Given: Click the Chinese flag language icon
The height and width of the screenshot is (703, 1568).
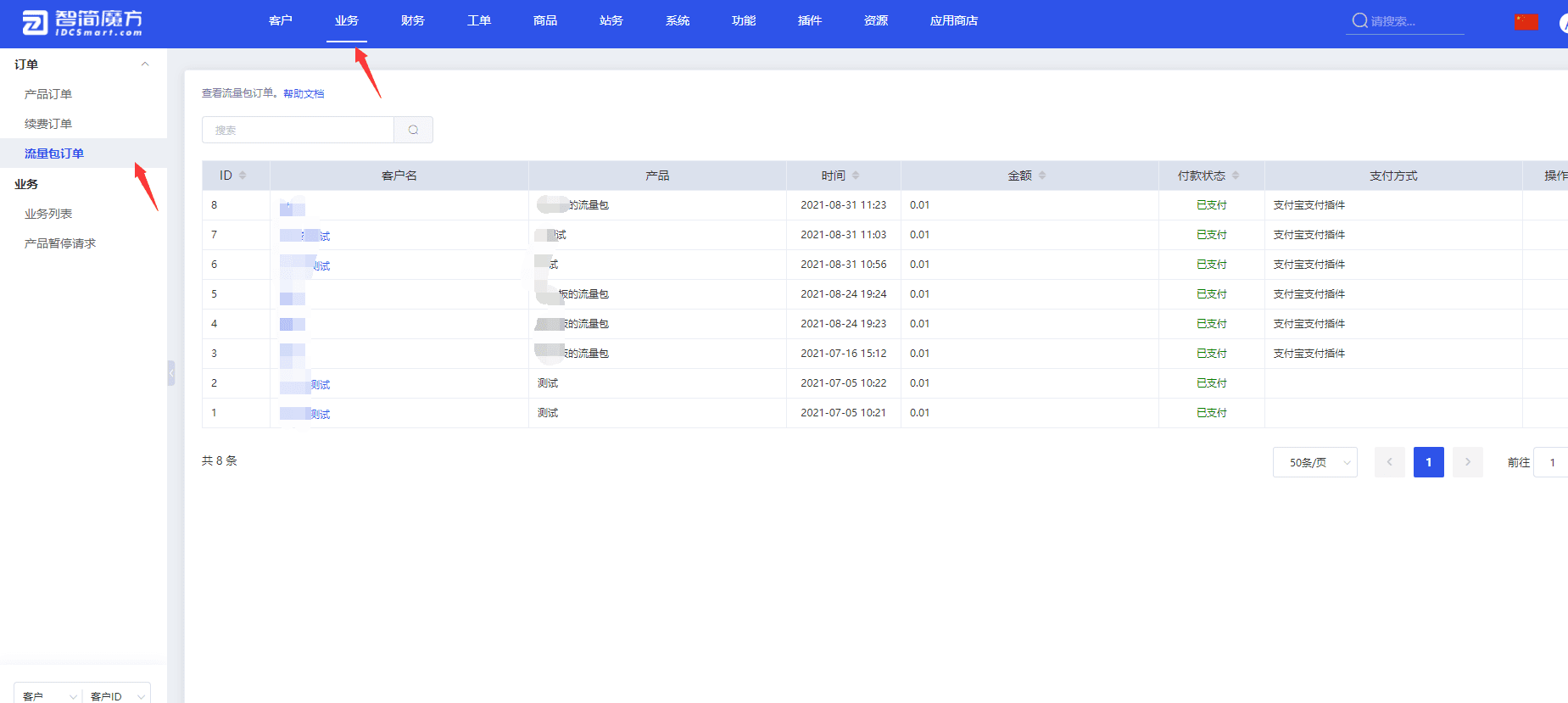Looking at the screenshot, I should [1526, 21].
